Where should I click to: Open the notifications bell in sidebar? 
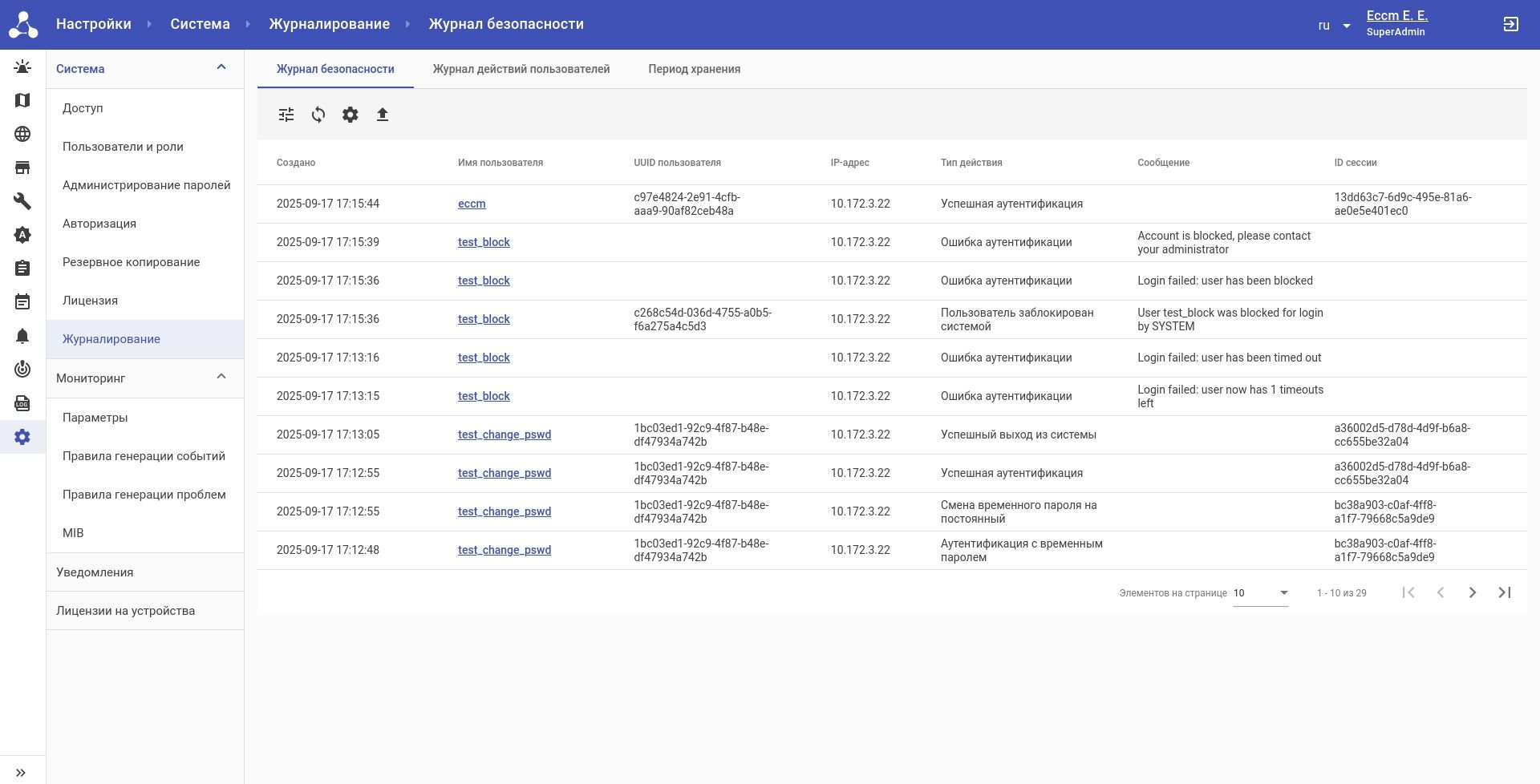[22, 336]
